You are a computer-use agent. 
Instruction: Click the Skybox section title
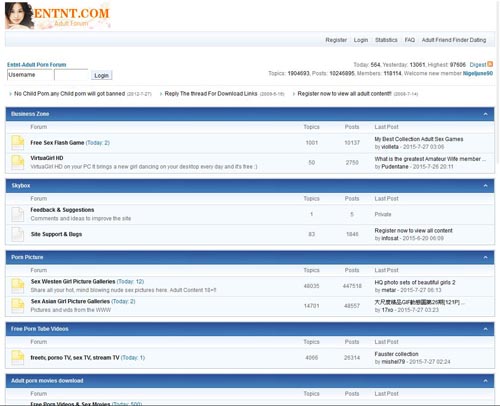[21, 186]
